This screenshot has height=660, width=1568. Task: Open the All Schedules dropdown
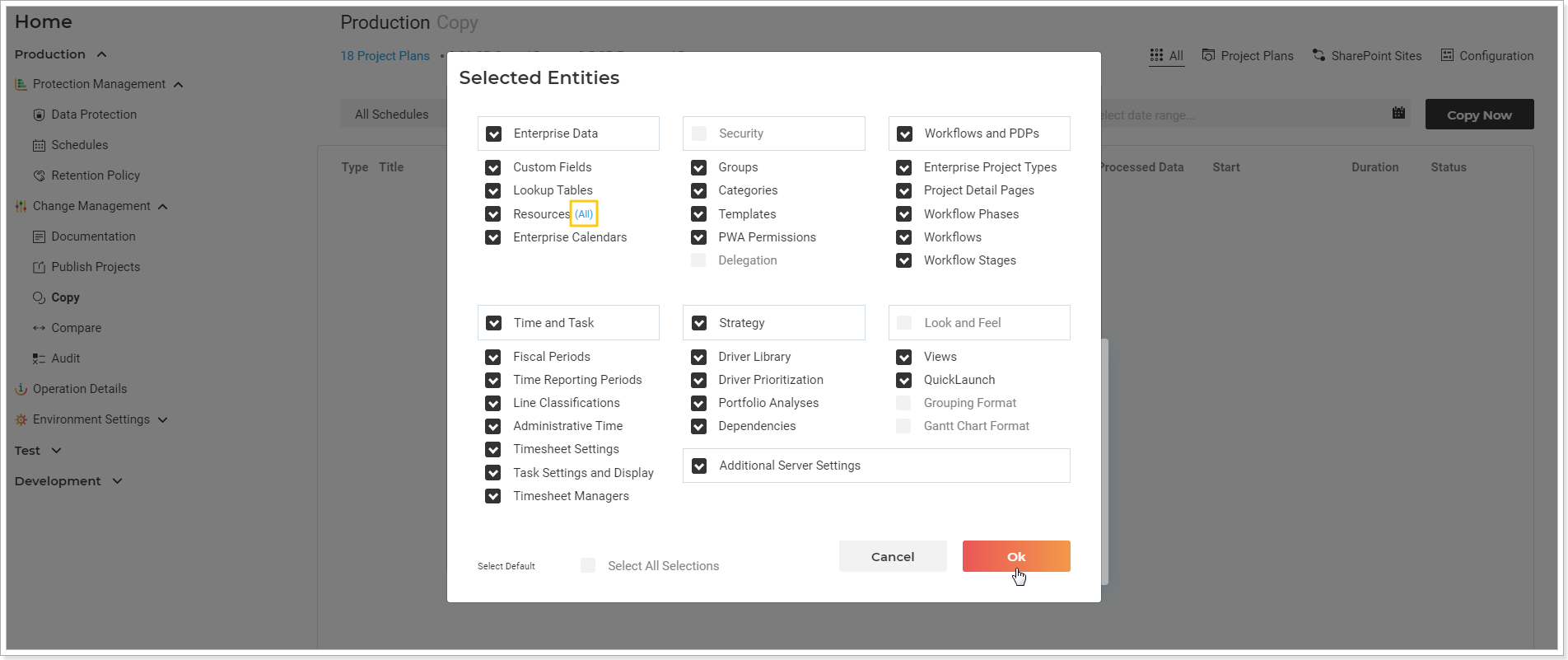pos(393,115)
